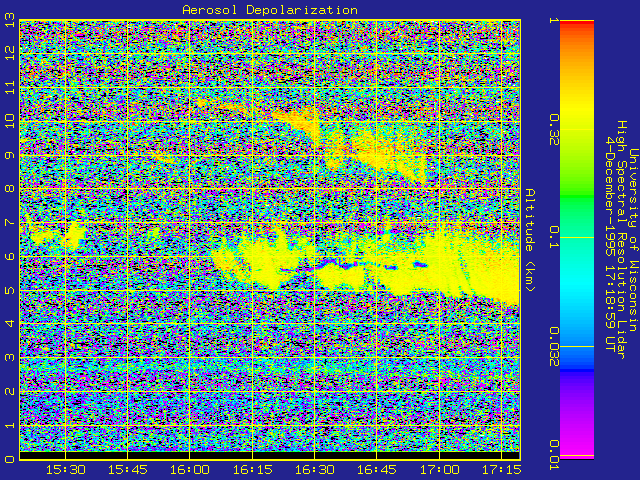The width and height of the screenshot is (640, 480).
Task: Click the altitude 11 axis label
Action: click(10, 87)
